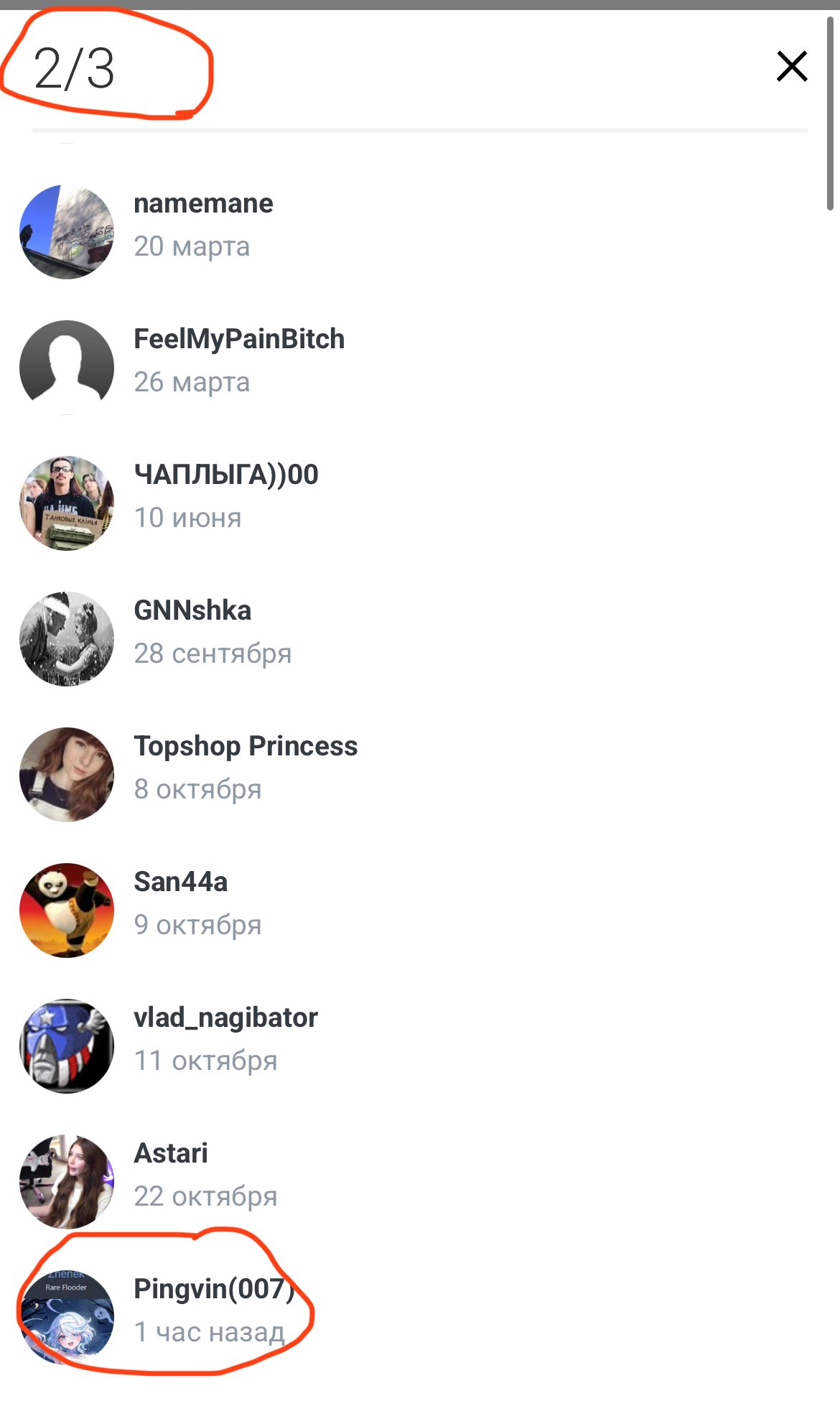Open ЧАПЛЫГА))00 avatar picture

click(x=67, y=503)
